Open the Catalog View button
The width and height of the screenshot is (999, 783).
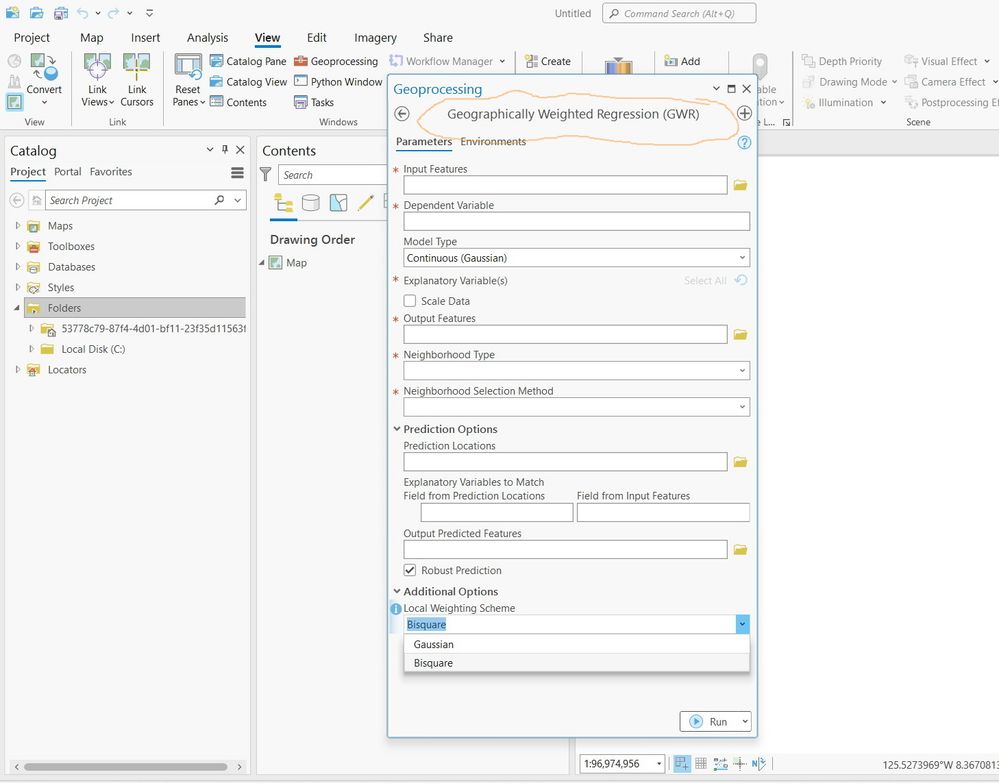tap(248, 82)
